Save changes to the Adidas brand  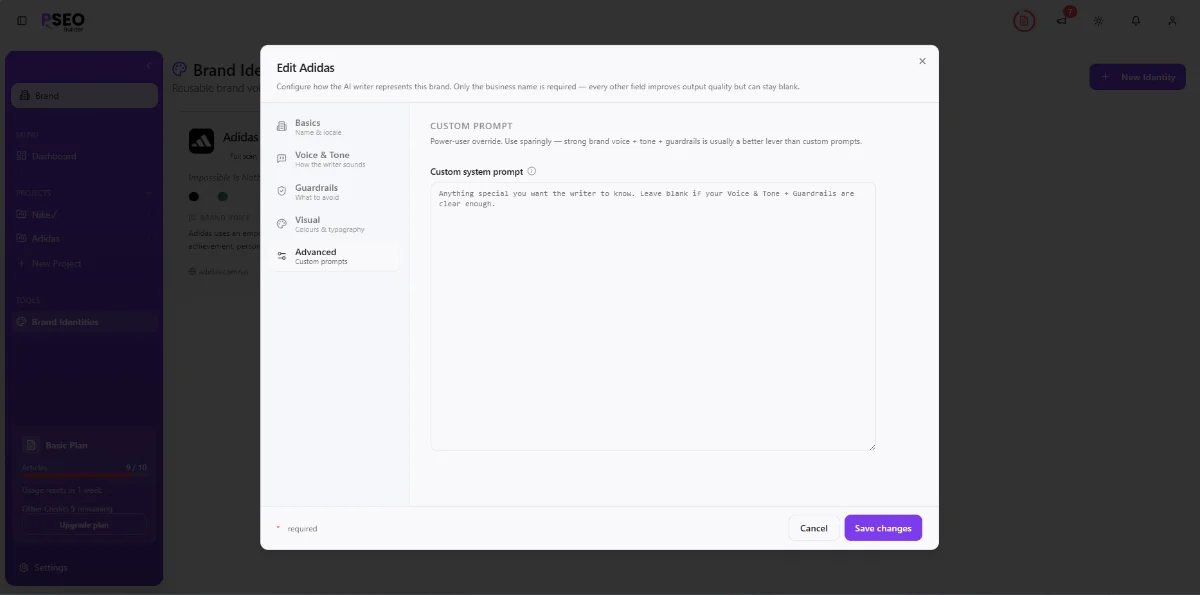[x=883, y=528]
